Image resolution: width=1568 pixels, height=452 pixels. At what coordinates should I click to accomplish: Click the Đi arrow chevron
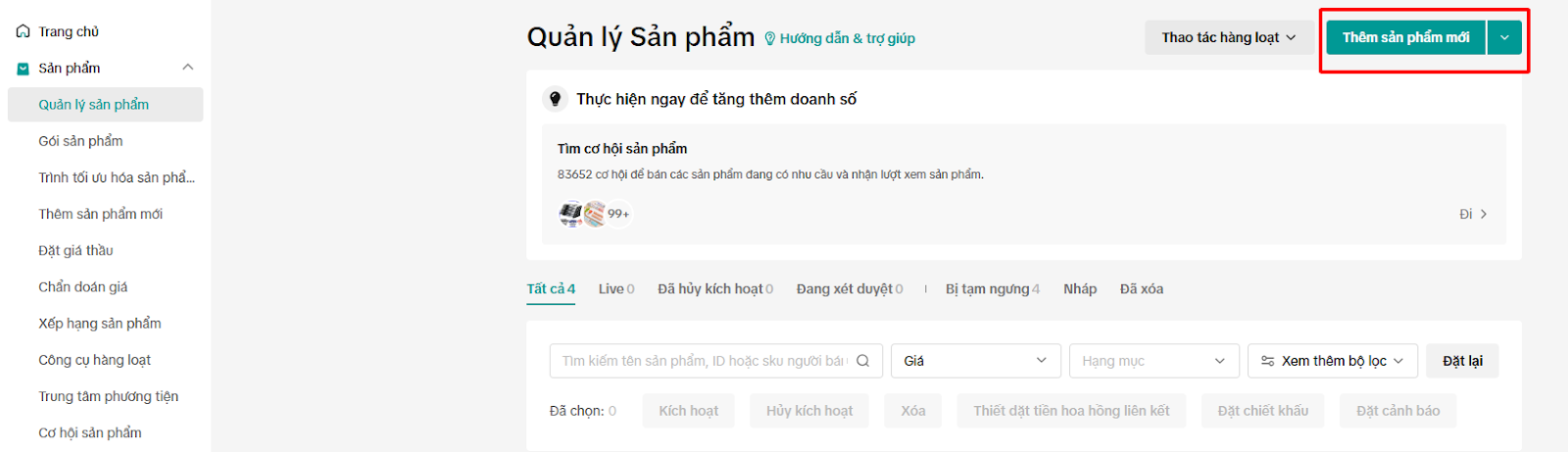tap(1484, 214)
